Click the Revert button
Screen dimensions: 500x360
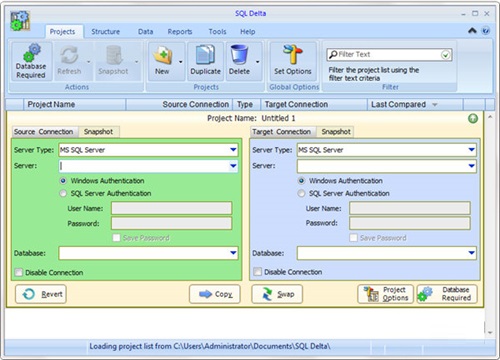tap(41, 294)
